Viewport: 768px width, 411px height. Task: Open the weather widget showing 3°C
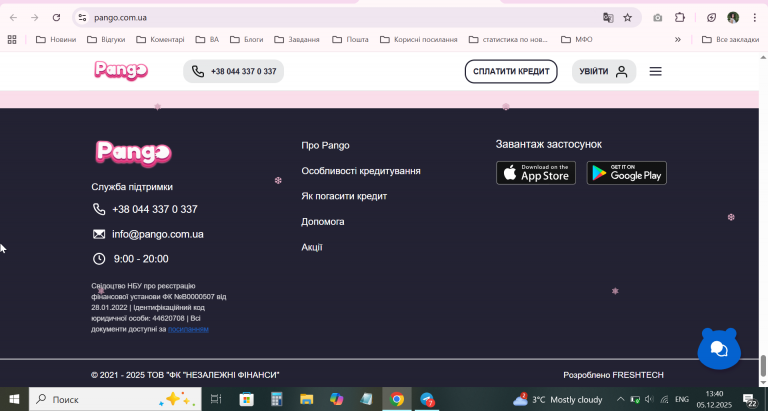click(557, 399)
